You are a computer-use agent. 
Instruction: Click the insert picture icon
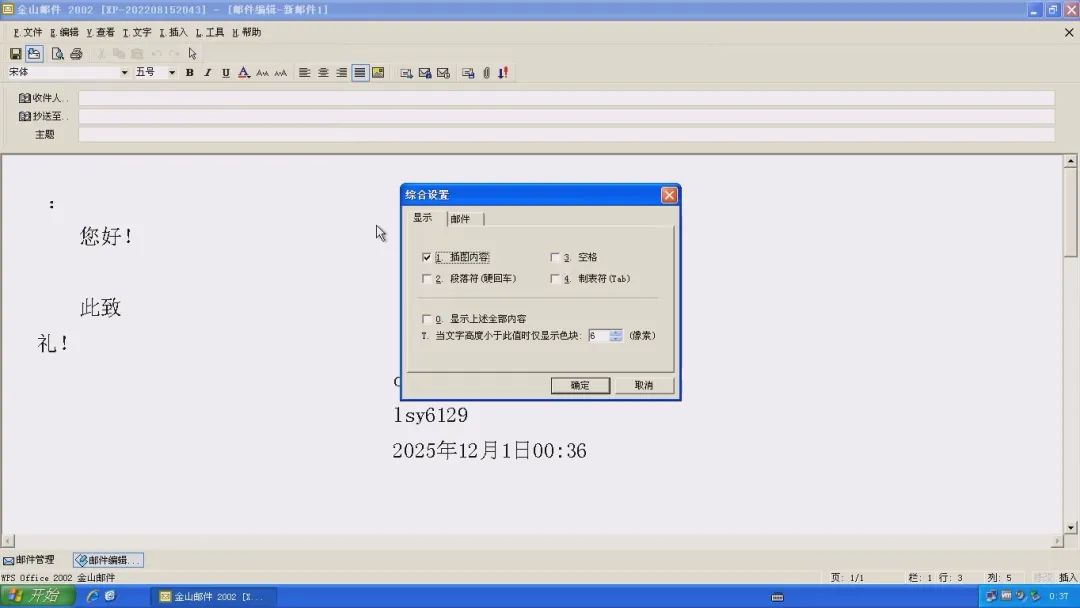pyautogui.click(x=378, y=72)
